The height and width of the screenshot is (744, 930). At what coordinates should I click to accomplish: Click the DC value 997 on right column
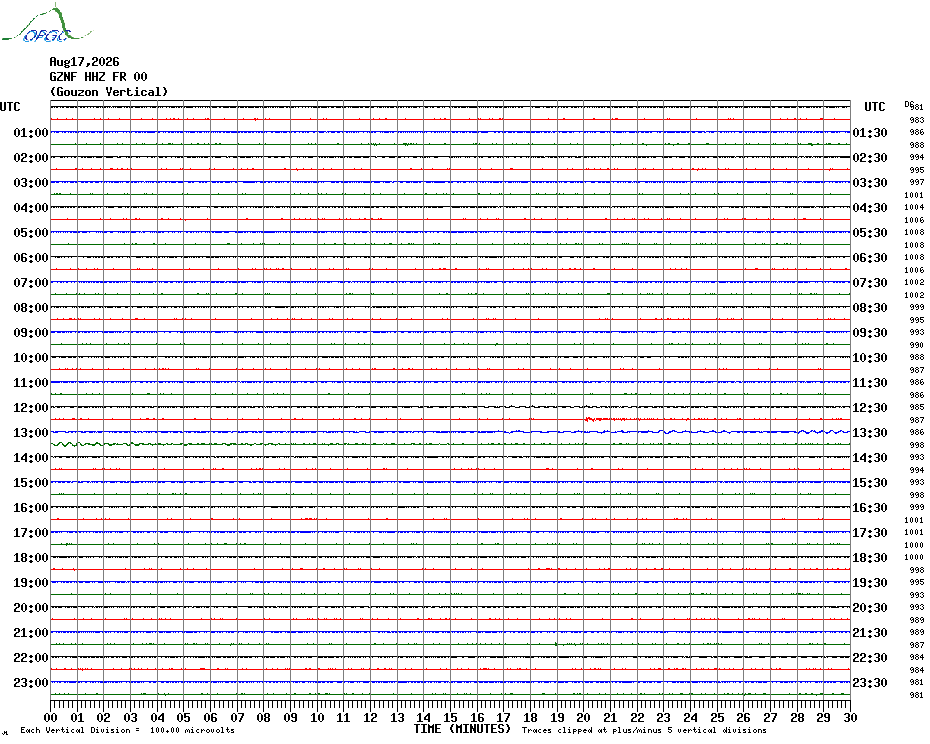point(917,183)
